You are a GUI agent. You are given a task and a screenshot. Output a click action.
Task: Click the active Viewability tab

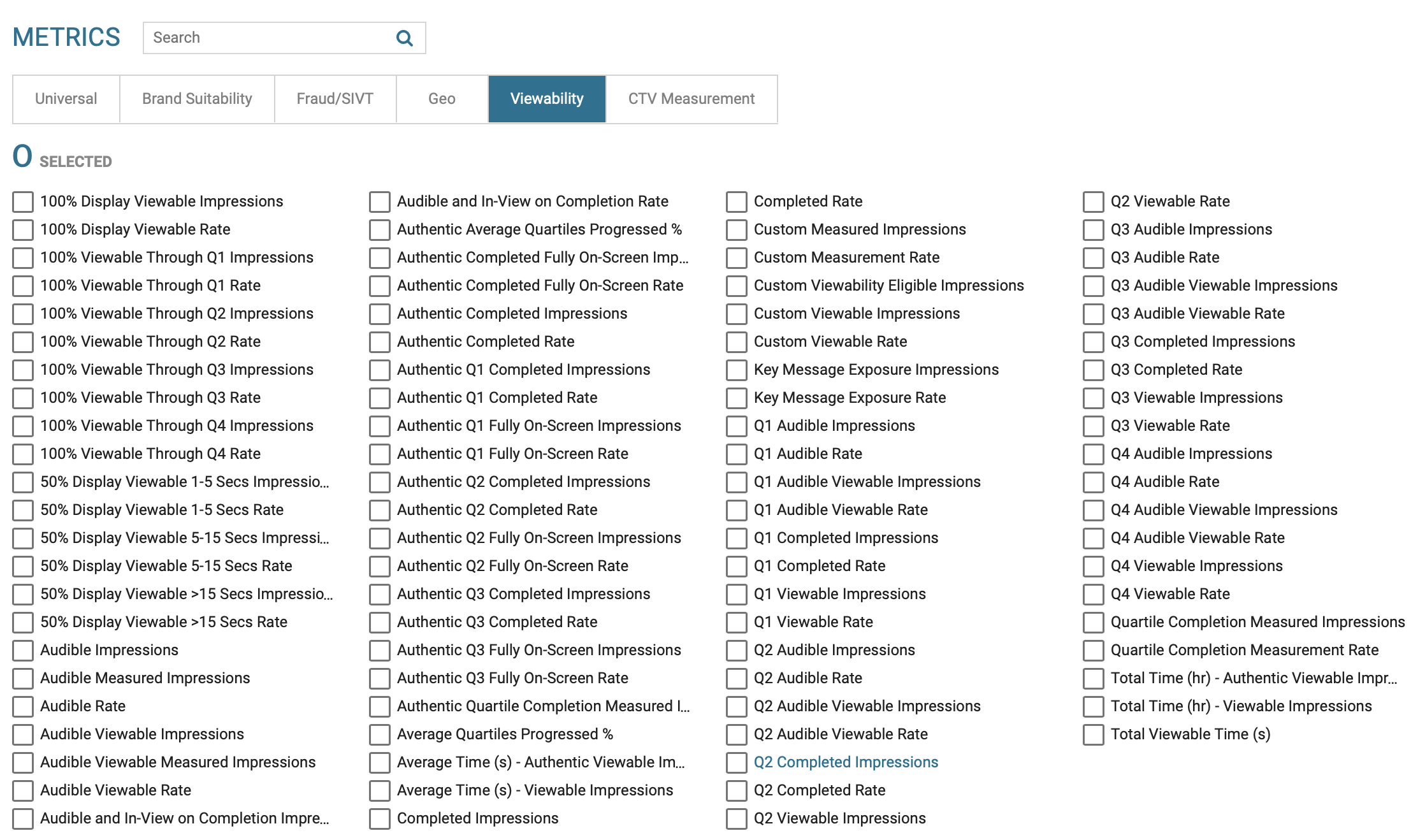click(547, 99)
